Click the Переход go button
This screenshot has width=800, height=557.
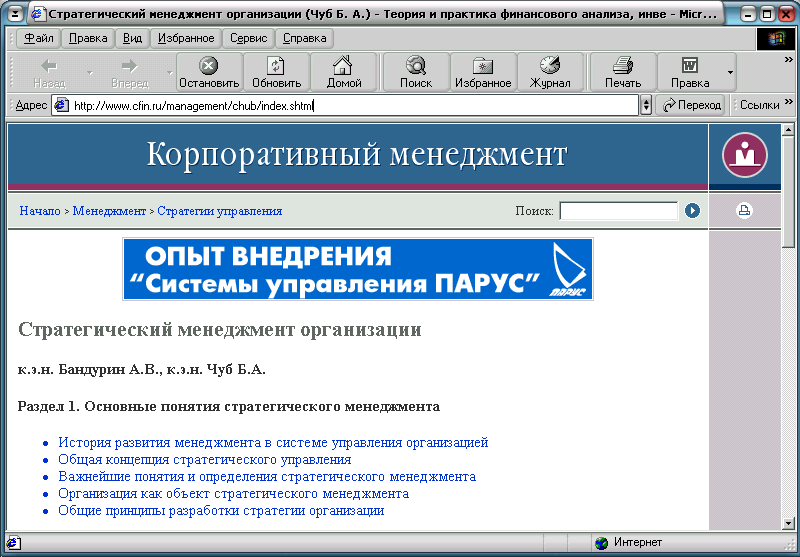tap(691, 105)
